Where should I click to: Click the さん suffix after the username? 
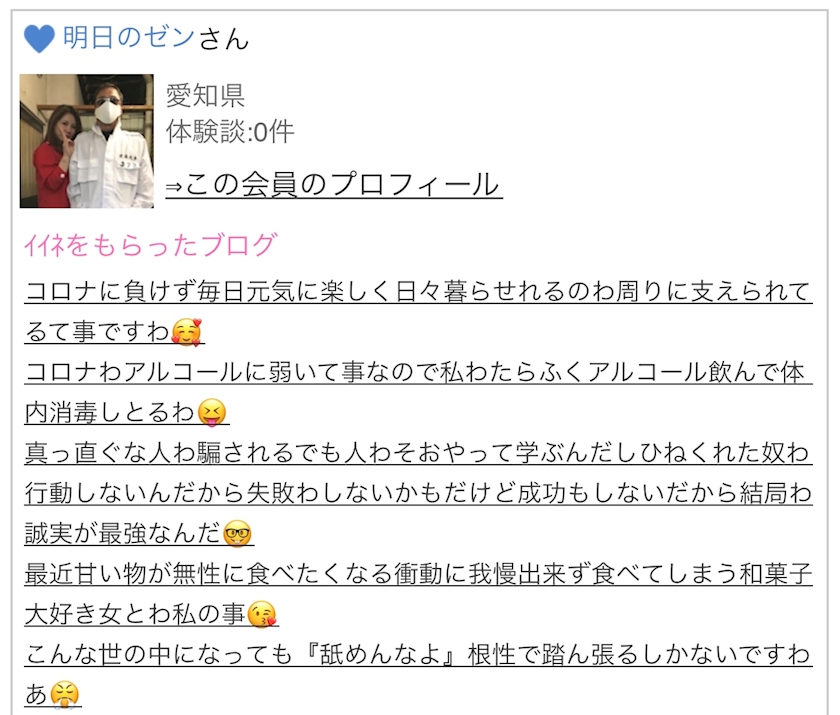pyautogui.click(x=224, y=39)
